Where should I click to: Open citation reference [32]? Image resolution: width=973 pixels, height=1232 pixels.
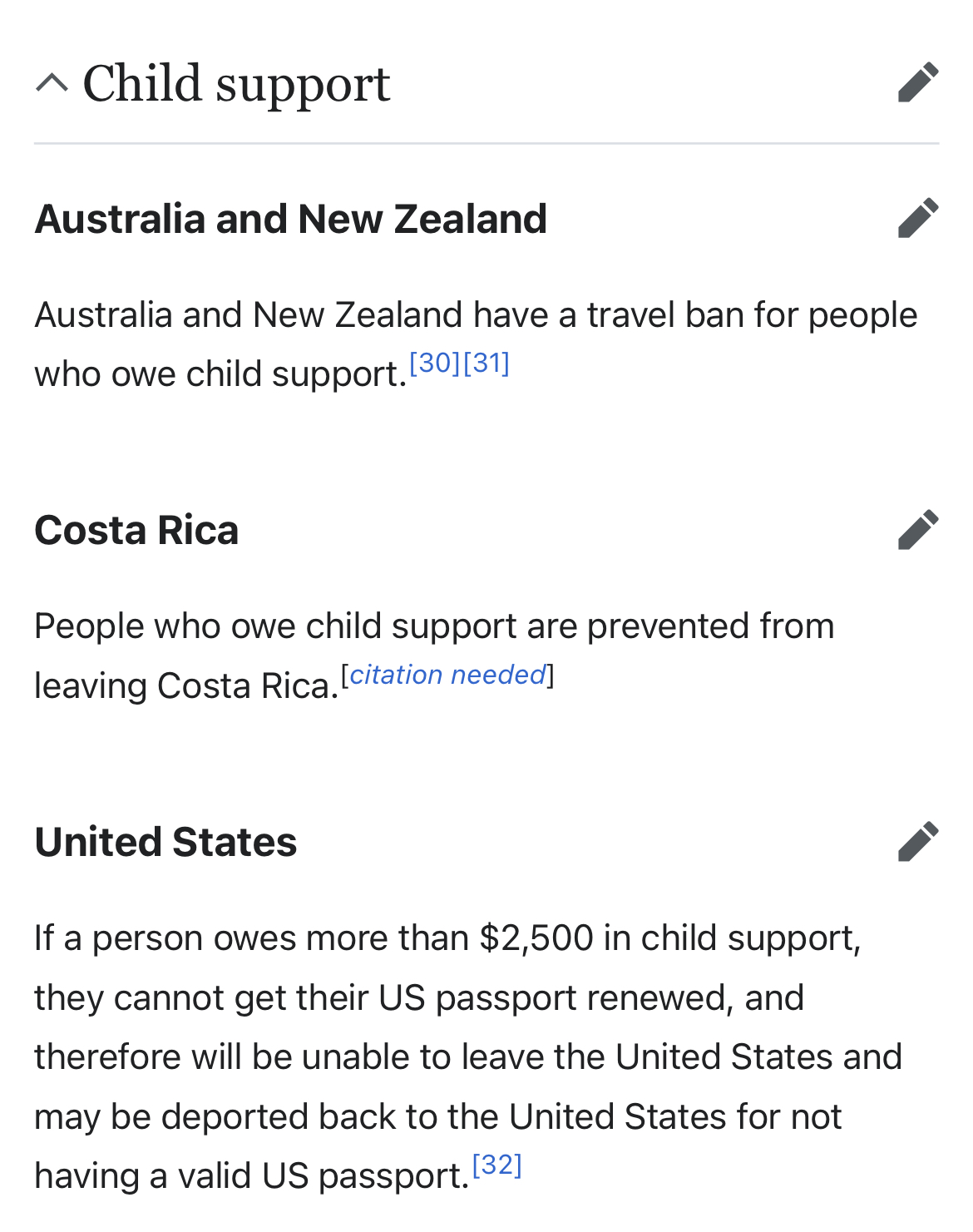(x=497, y=1165)
